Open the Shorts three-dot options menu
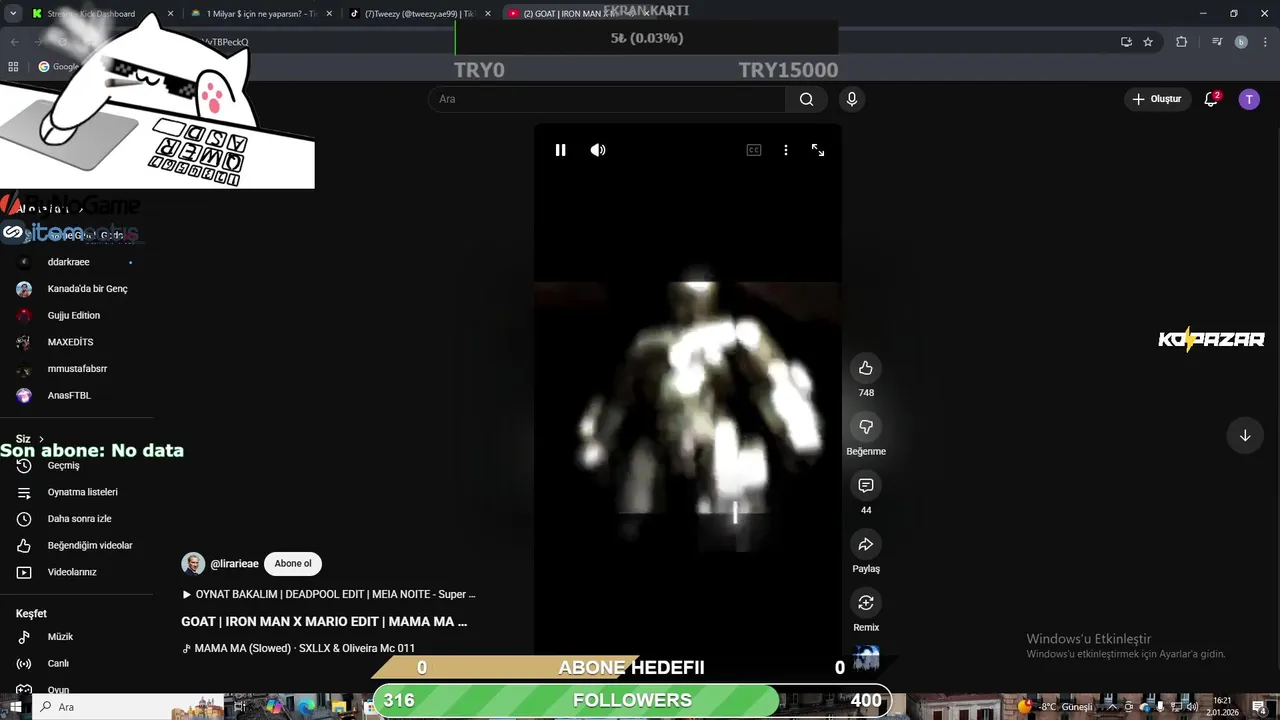Screen dimensions: 1280x720 point(786,150)
